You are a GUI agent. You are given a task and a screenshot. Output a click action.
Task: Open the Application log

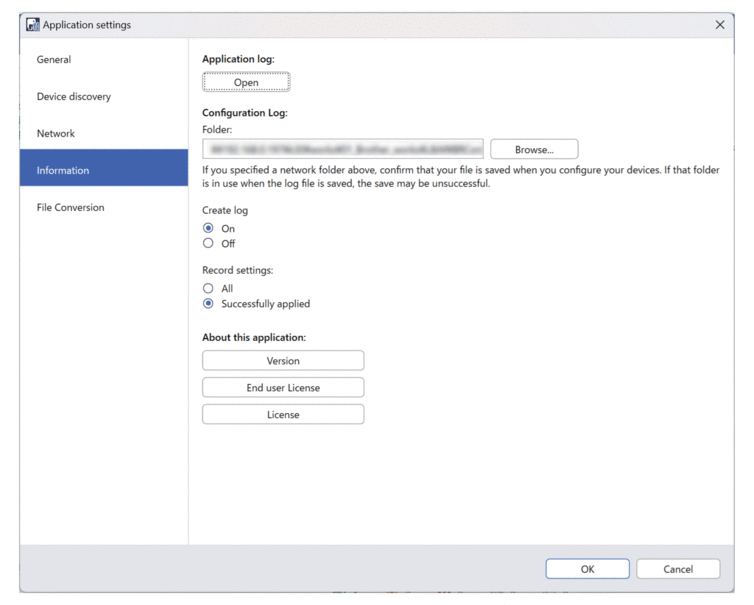click(246, 83)
